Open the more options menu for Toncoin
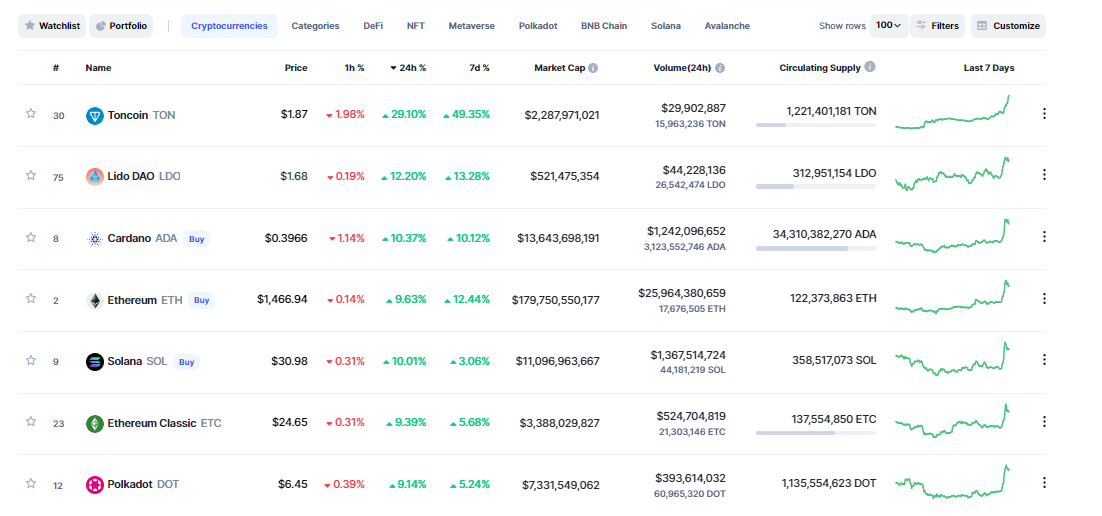The width and height of the screenshot is (1102, 516). 1044,113
